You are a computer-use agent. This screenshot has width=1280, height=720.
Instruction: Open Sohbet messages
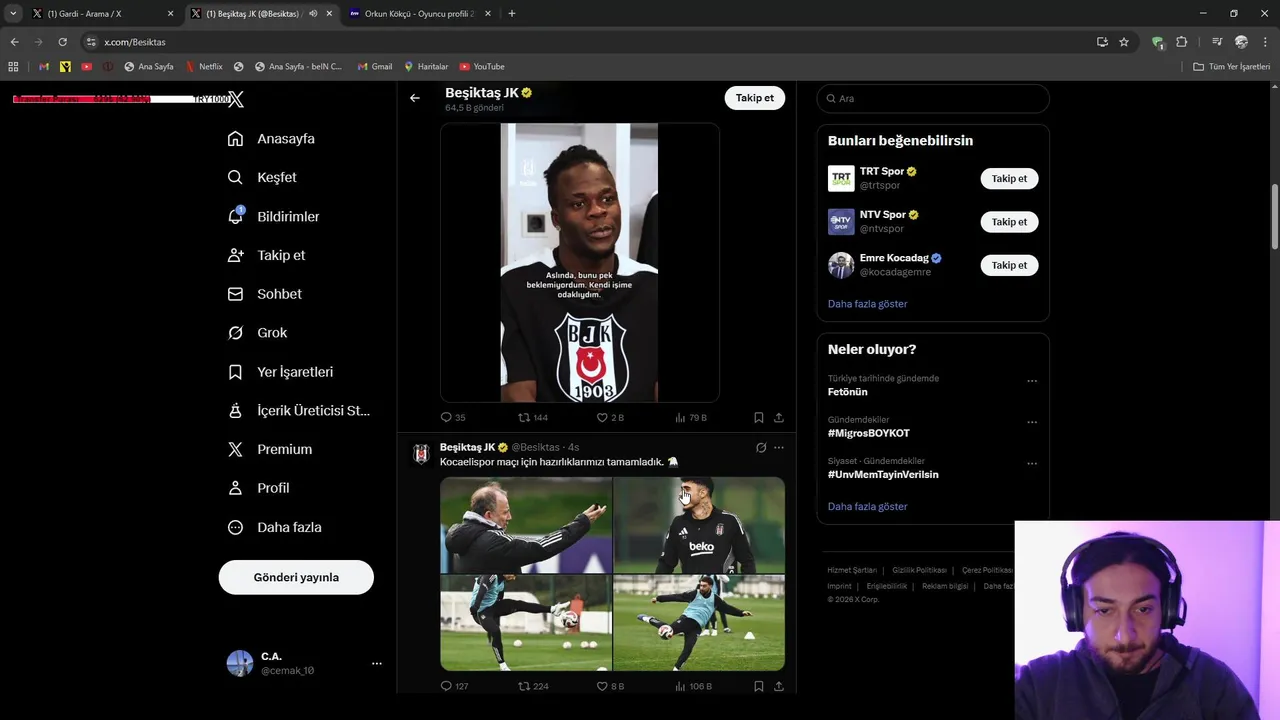click(265, 294)
